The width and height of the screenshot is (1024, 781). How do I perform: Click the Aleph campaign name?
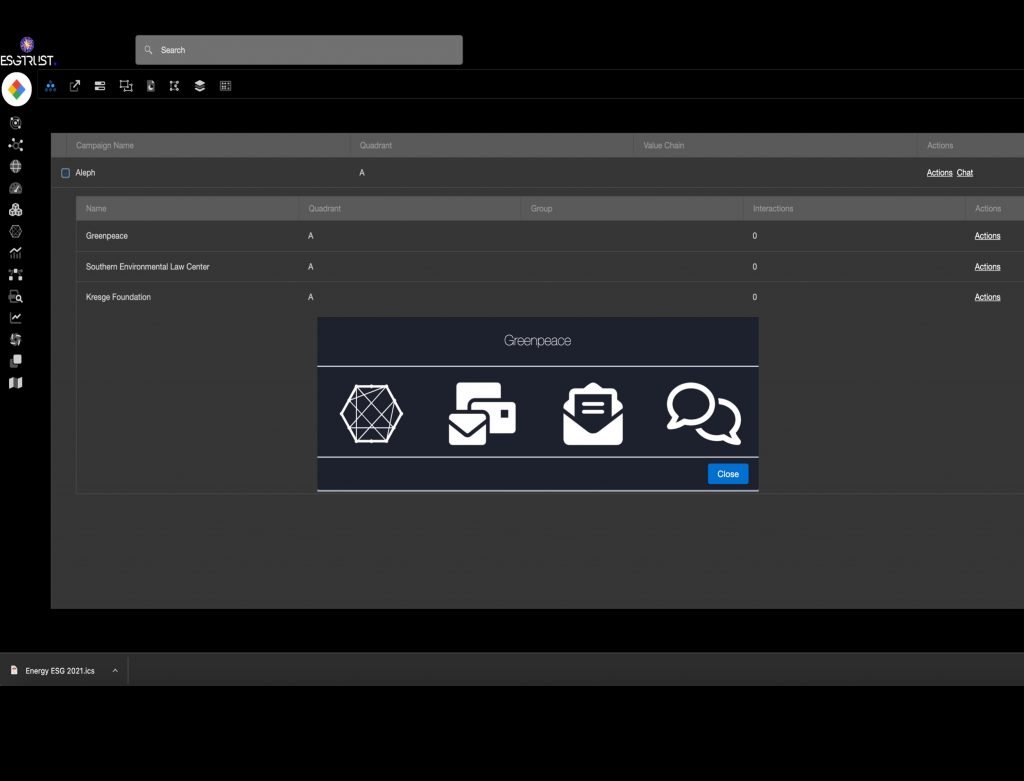pos(85,173)
